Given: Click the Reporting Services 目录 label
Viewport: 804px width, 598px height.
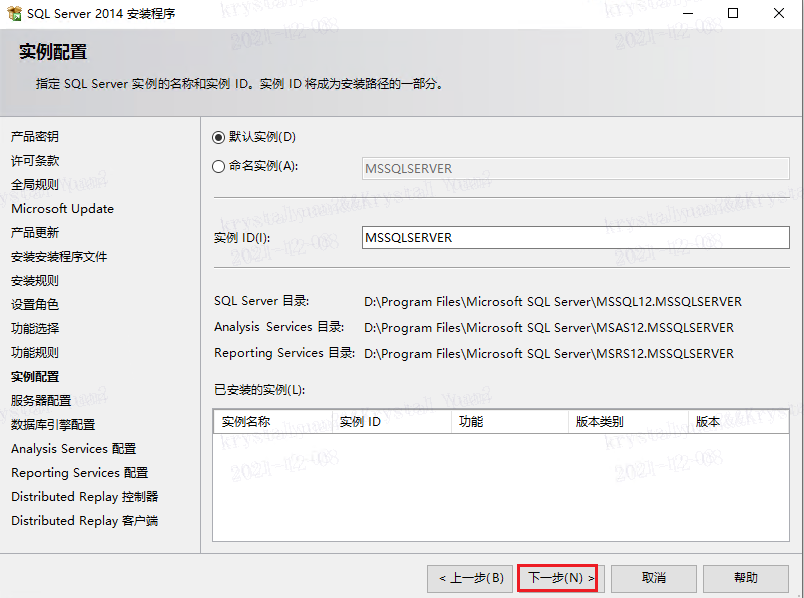Looking at the screenshot, I should coord(285,353).
